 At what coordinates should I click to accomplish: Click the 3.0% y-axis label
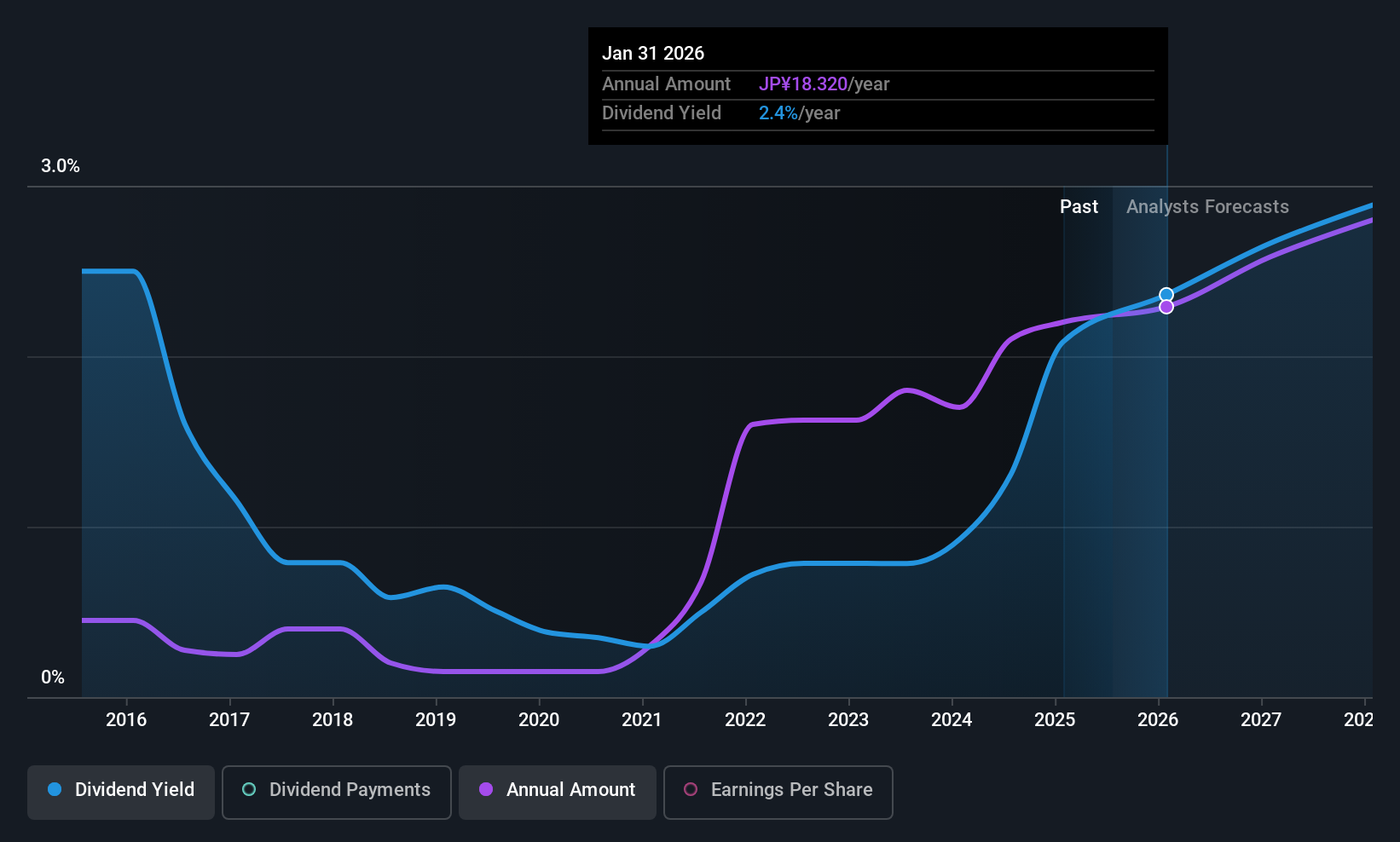point(61,166)
